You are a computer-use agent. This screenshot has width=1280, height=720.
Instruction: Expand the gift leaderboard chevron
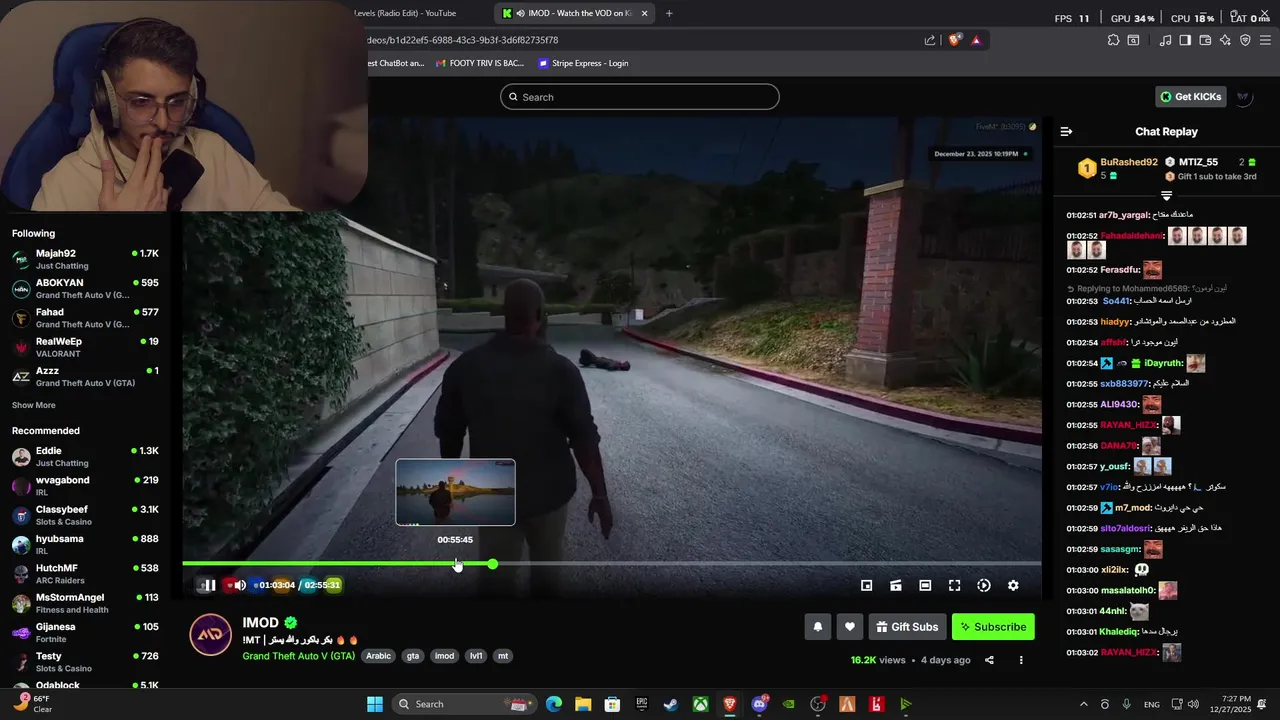click(x=1166, y=196)
